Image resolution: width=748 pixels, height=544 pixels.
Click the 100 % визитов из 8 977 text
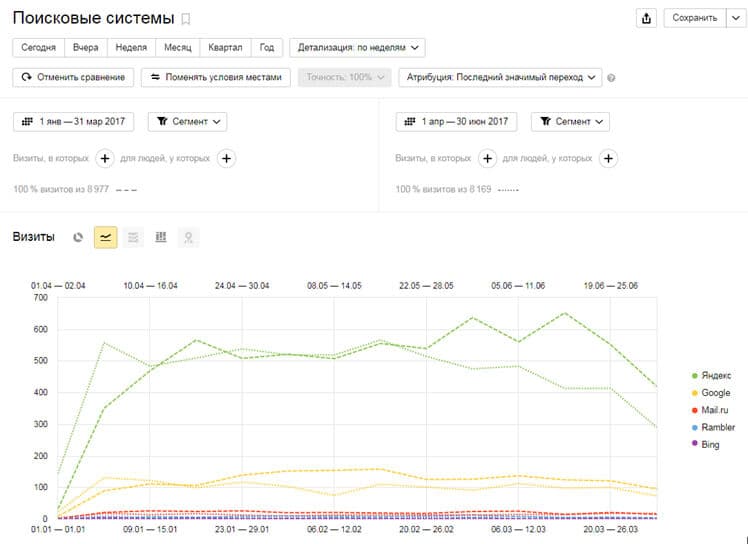61,189
